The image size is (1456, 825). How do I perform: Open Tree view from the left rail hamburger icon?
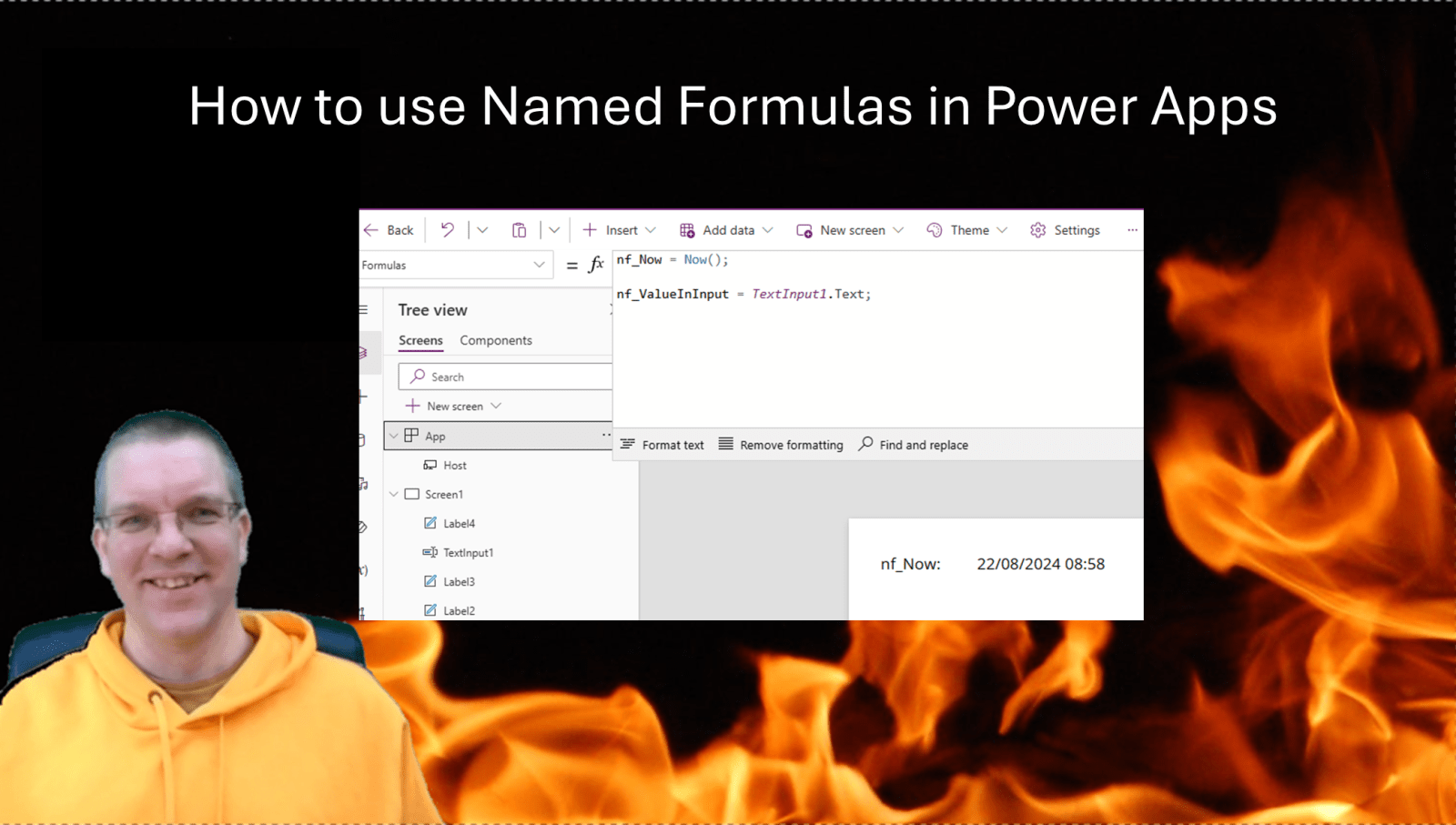coord(362,309)
